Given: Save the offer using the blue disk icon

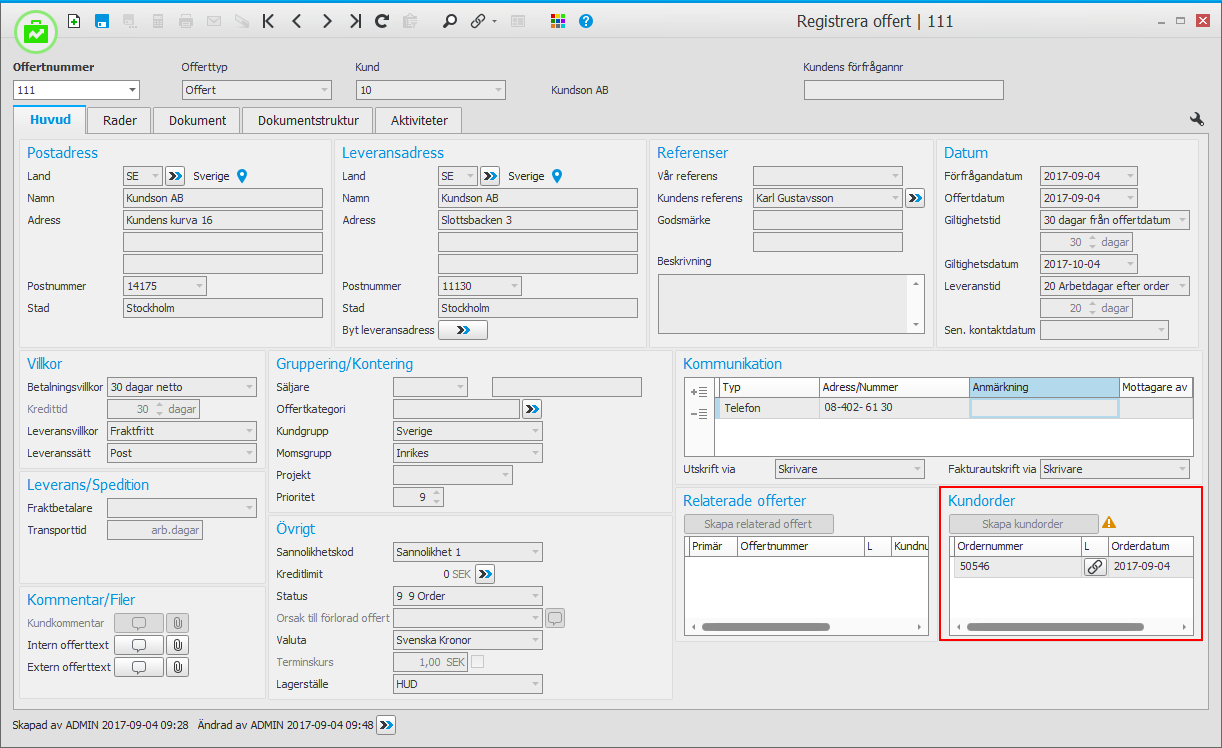Looking at the screenshot, I should click(x=101, y=21).
